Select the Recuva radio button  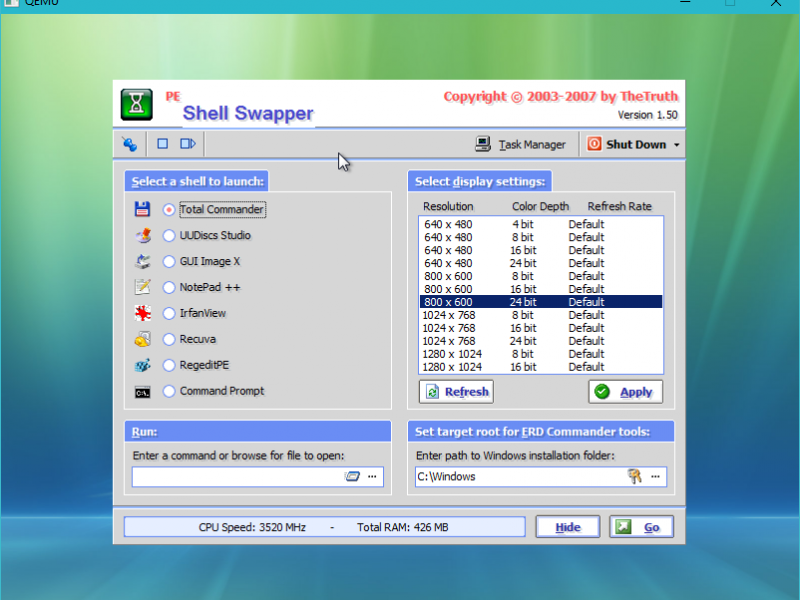(x=169, y=339)
